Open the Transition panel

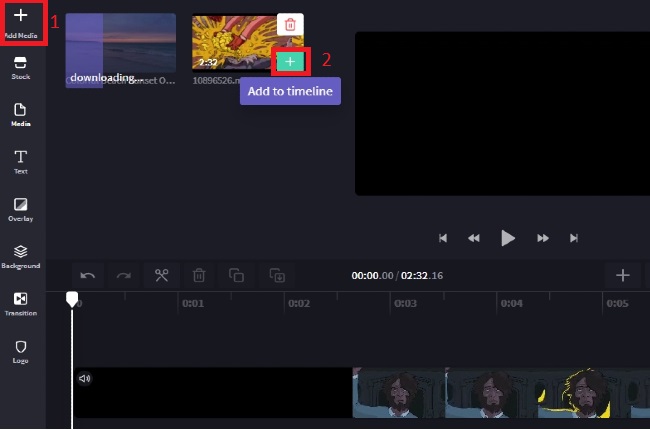[x=20, y=304]
